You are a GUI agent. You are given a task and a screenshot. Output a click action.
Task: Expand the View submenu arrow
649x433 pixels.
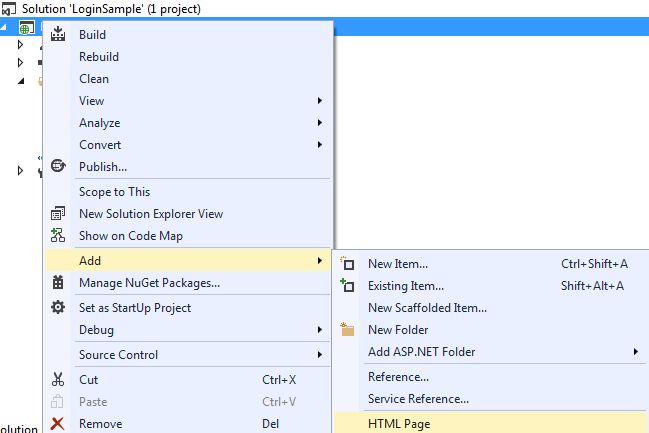point(320,101)
